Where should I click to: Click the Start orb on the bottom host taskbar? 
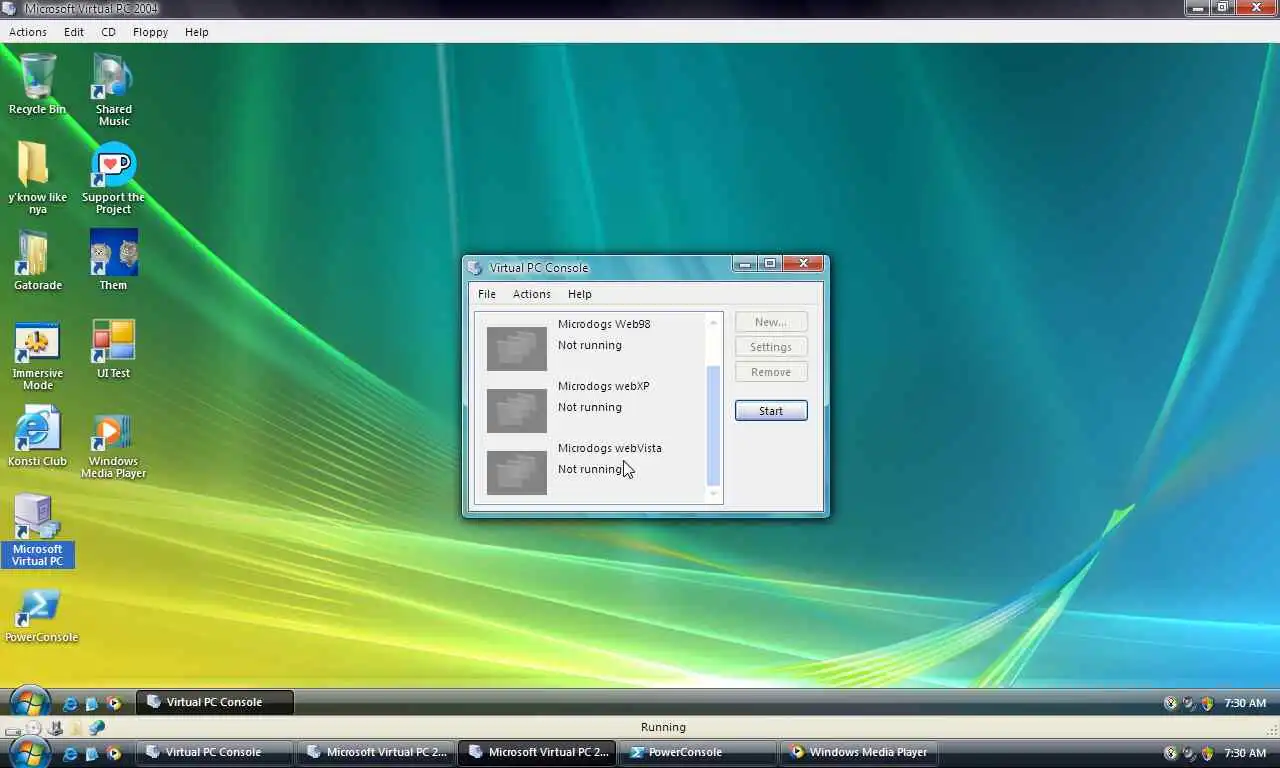[30, 752]
